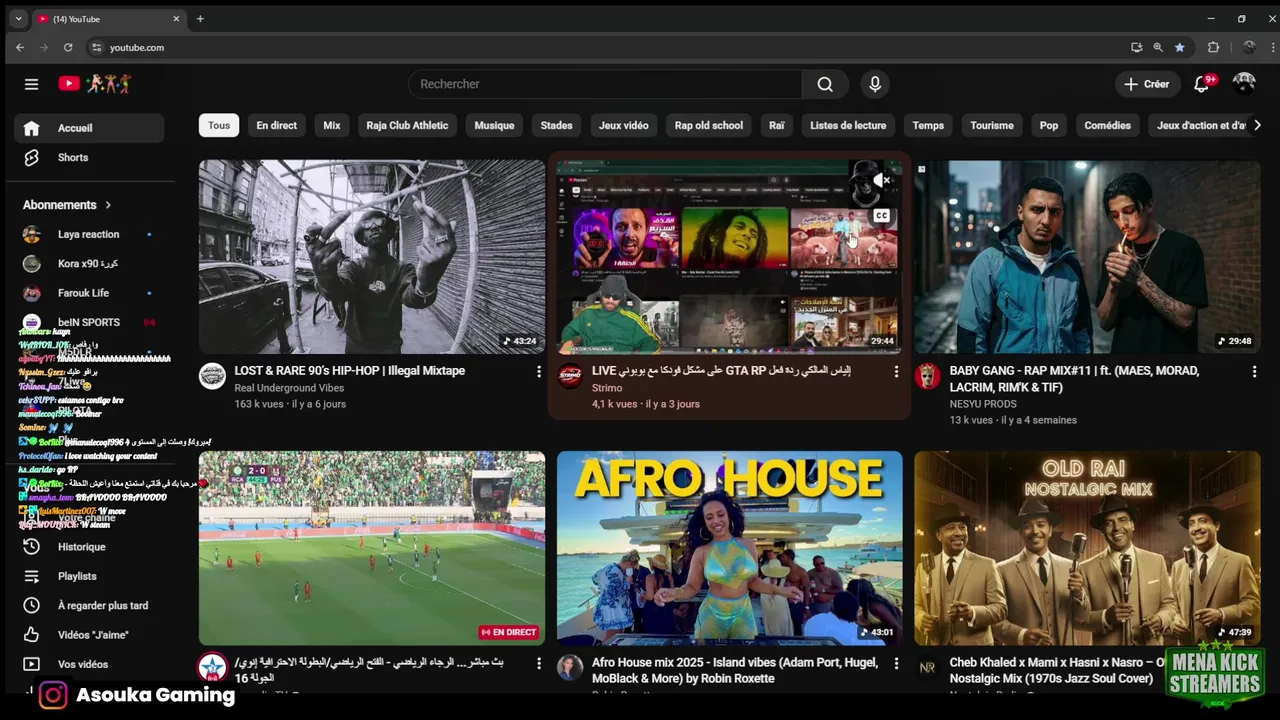Go to Accueil in sidebar
This screenshot has width=1280, height=720.
coord(89,128)
